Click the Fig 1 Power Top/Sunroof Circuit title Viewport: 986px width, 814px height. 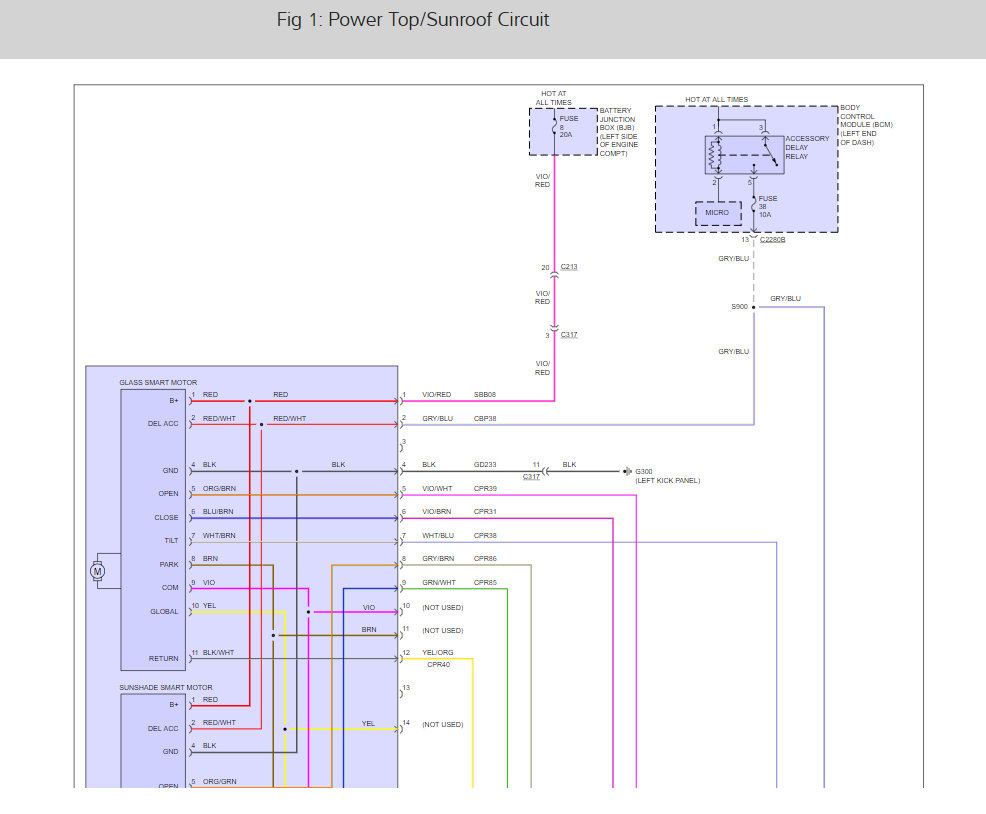pyautogui.click(x=413, y=20)
